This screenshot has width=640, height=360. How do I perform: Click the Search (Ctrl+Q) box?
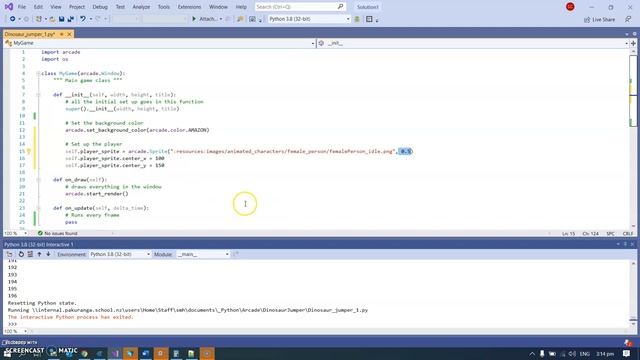tap(300, 7)
